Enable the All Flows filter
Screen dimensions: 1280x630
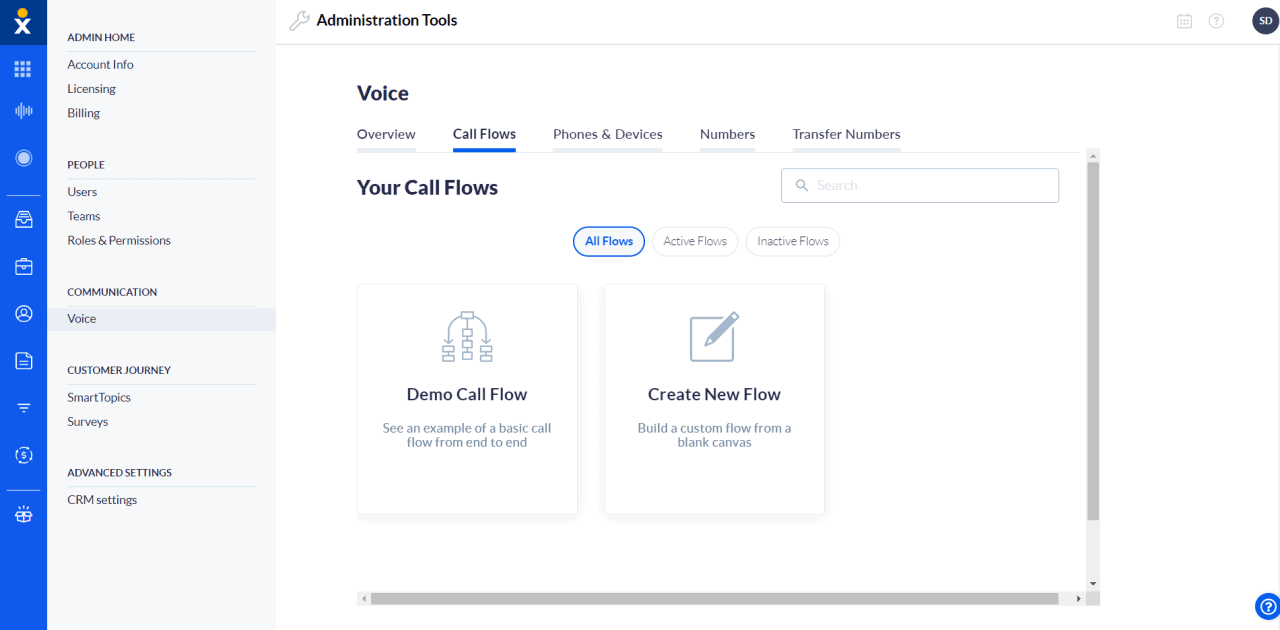click(x=608, y=241)
